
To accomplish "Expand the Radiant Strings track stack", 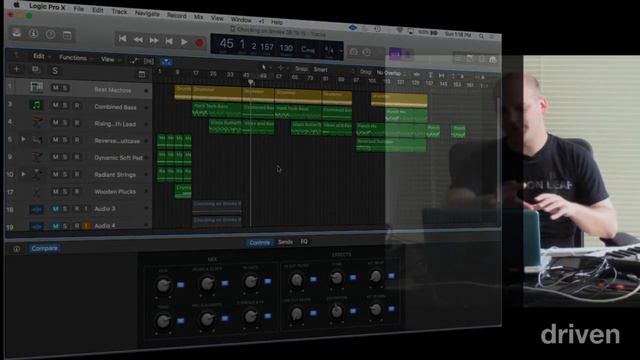I will click(23, 174).
